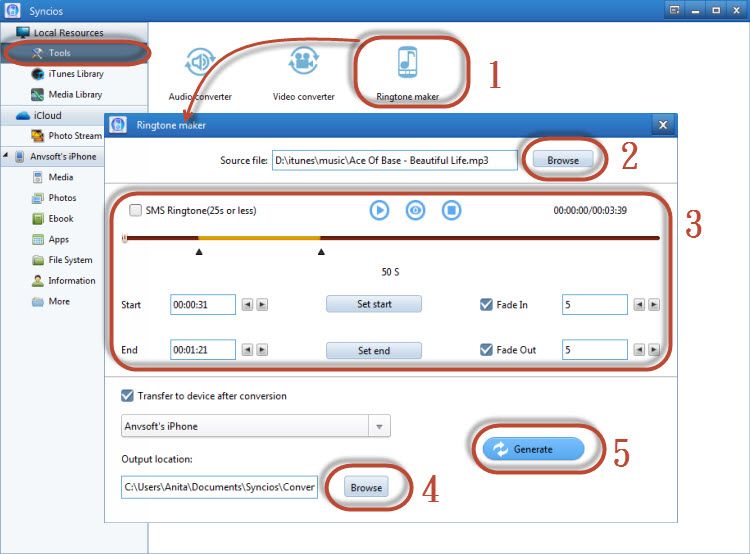Play the ringtone preview

(379, 211)
